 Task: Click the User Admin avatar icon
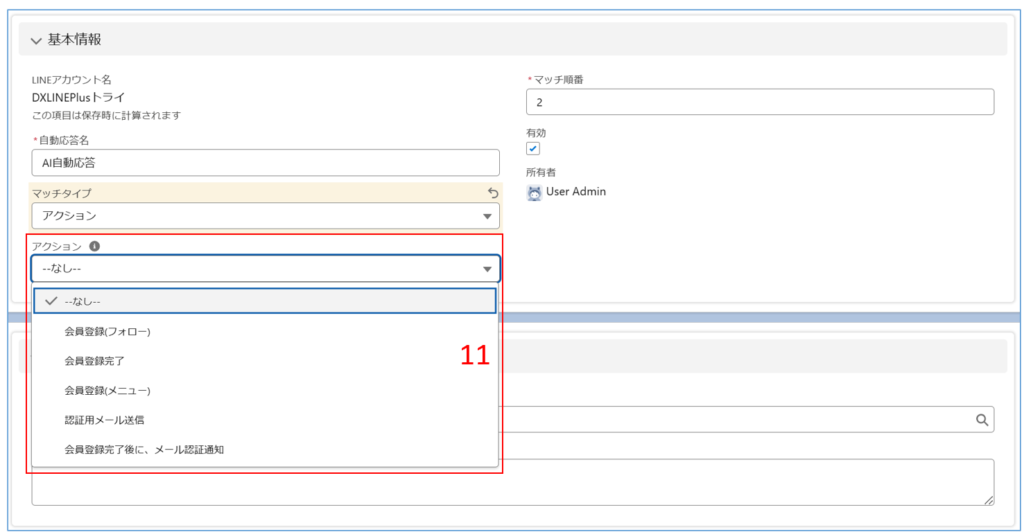coord(534,192)
